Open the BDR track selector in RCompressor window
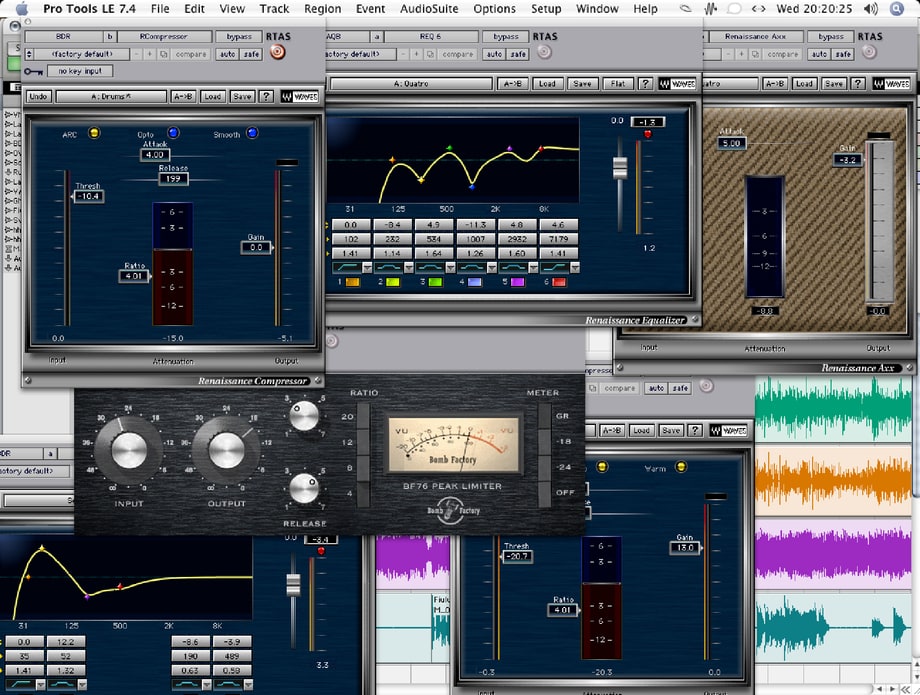The image size is (920, 695). (63, 36)
